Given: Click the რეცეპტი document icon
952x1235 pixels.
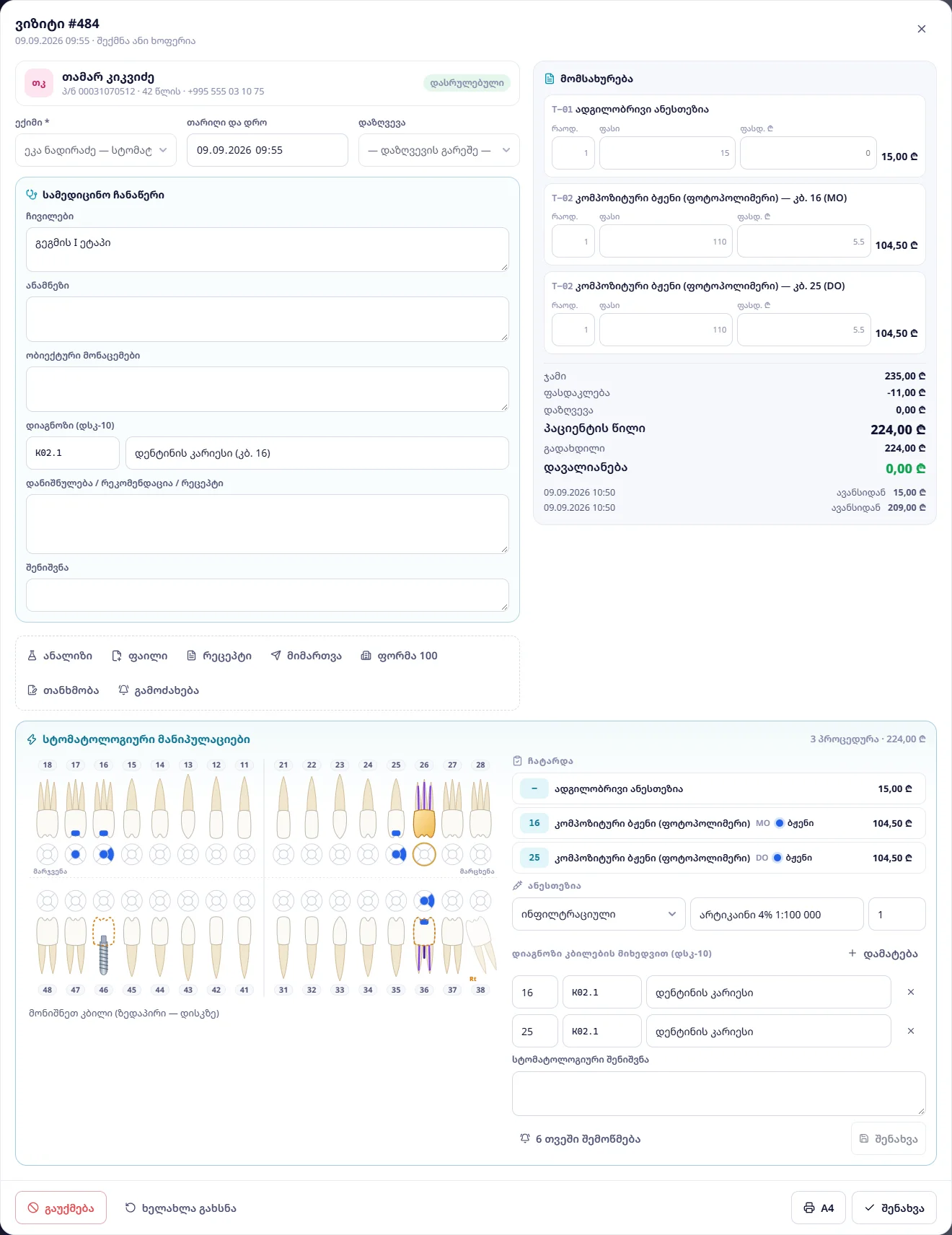Looking at the screenshot, I should coord(191,656).
